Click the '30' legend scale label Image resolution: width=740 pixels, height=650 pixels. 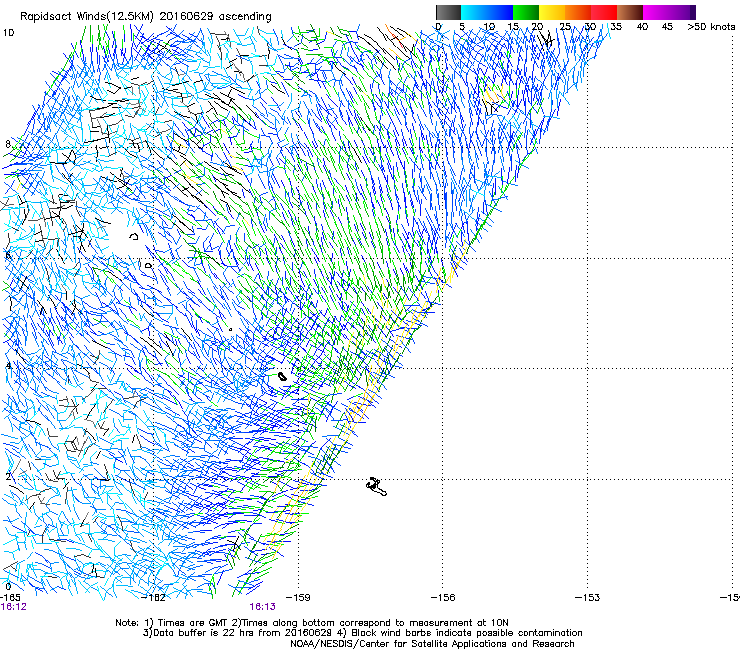pos(590,26)
